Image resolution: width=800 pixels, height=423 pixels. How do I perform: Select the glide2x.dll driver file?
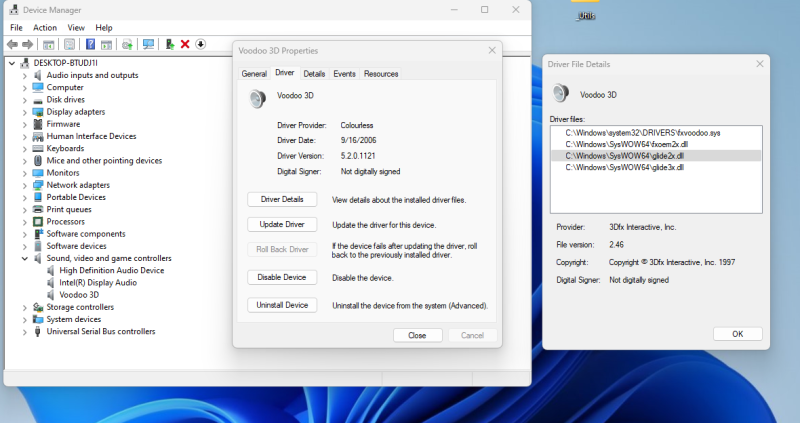[656, 156]
